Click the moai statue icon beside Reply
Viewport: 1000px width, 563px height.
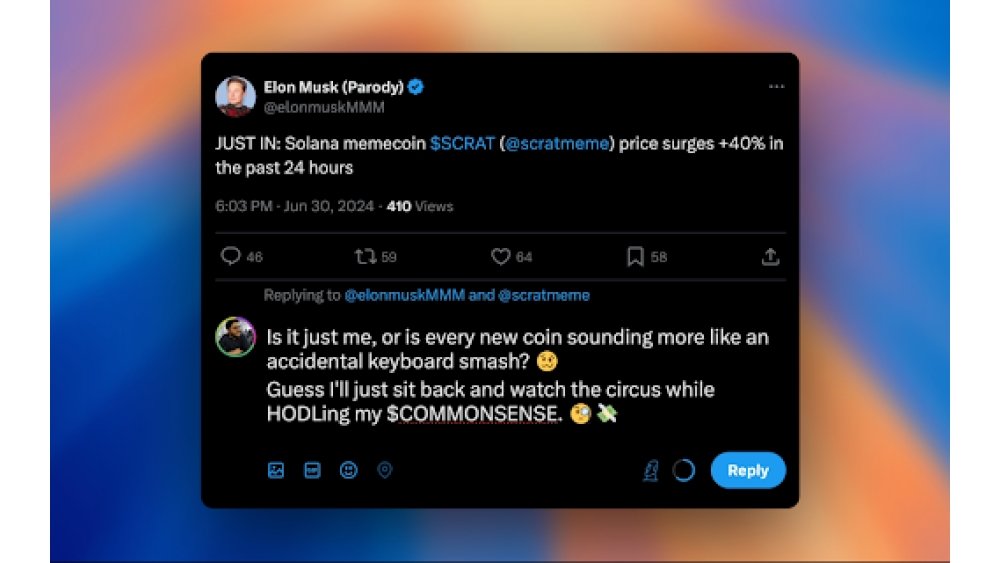[650, 470]
